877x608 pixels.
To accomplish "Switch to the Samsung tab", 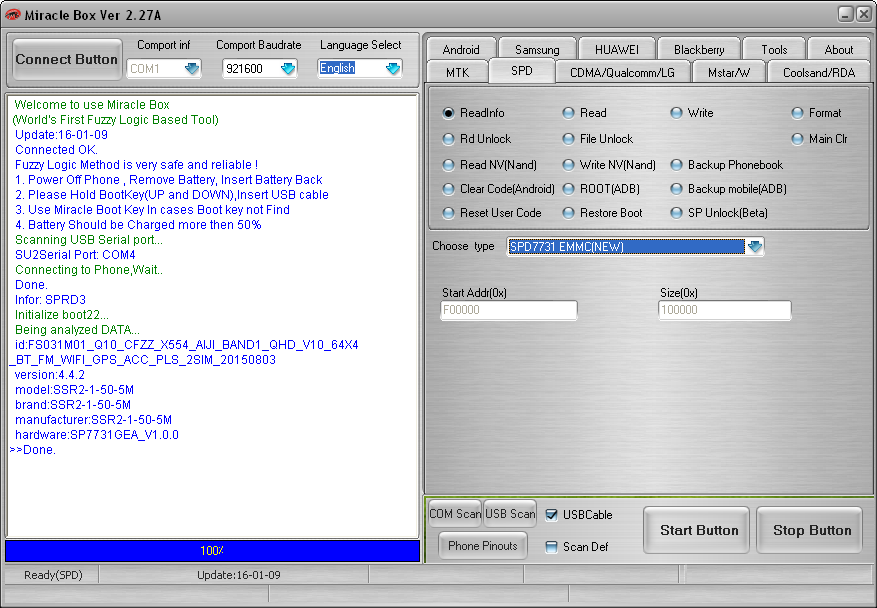I will (537, 50).
